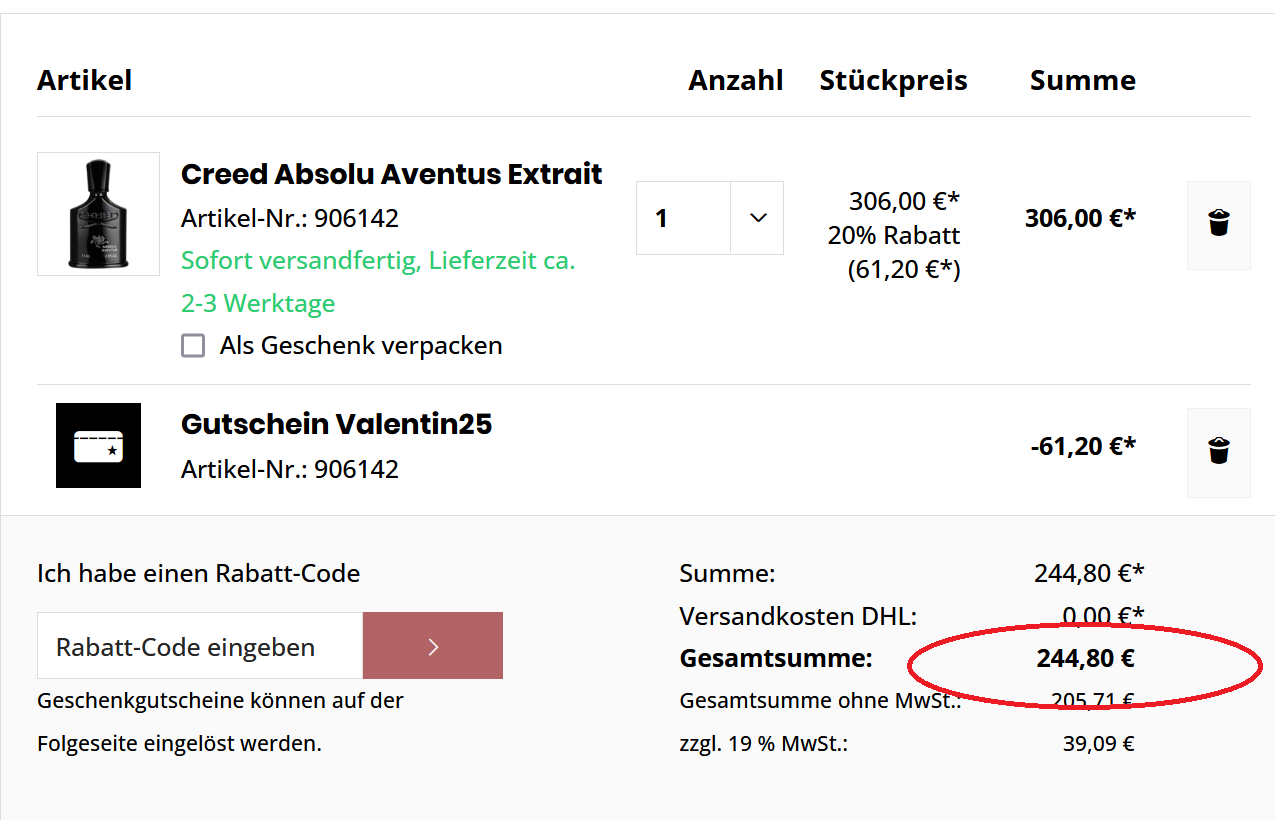Click the '20% Rabatt' discount text
Screen dimensions: 1275x820
click(x=893, y=235)
